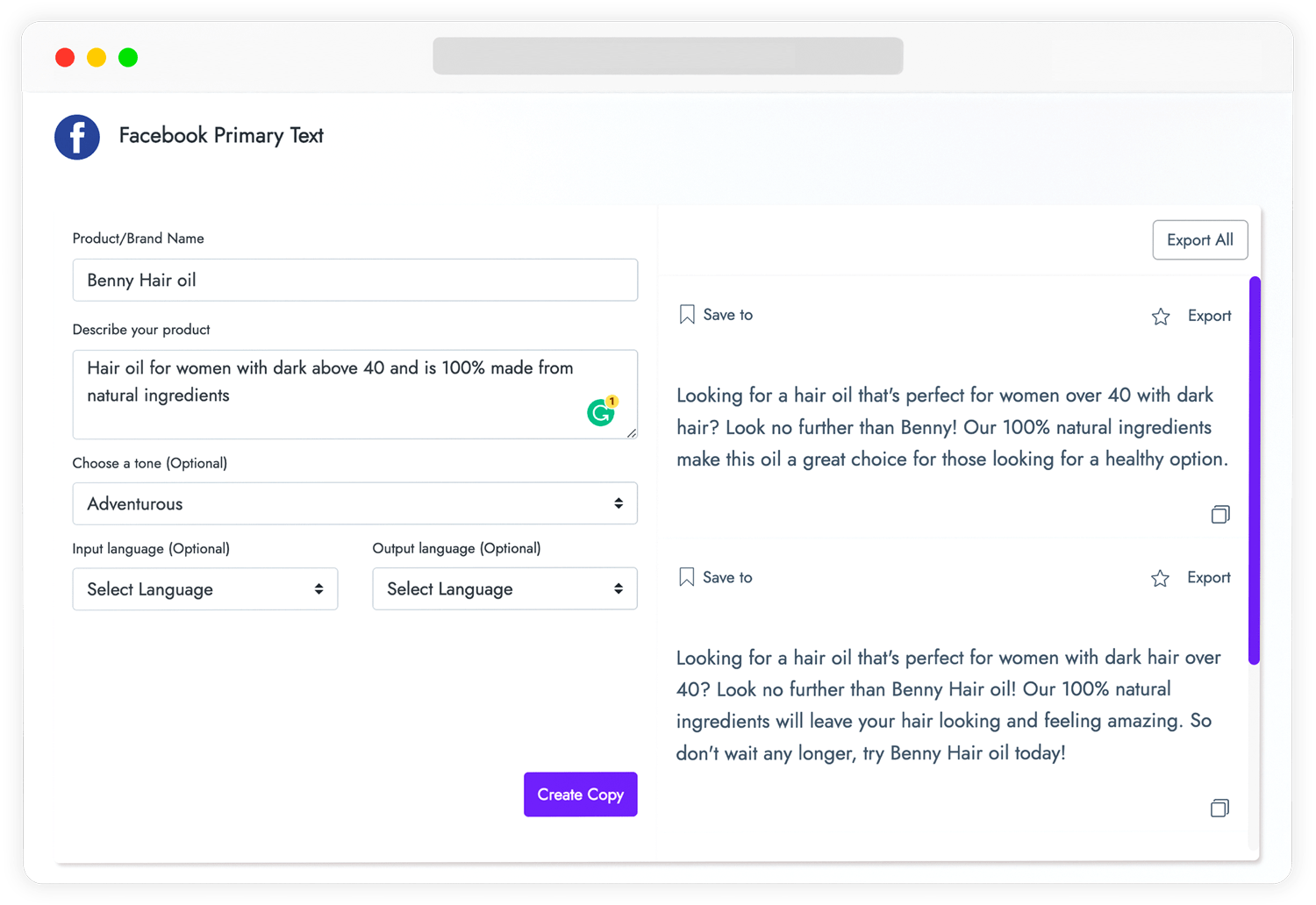
Task: Click the green maximize window button
Action: (x=128, y=58)
